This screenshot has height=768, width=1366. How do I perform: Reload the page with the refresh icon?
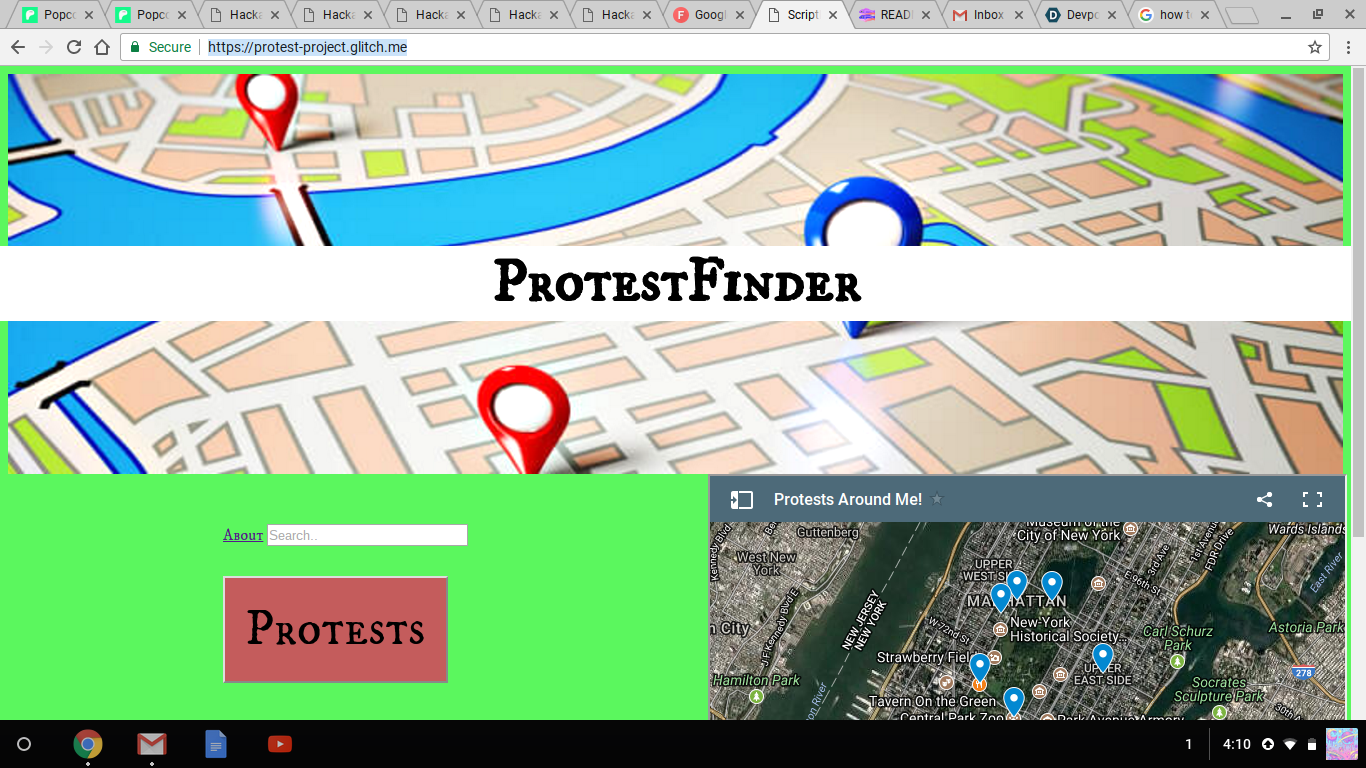[x=74, y=47]
